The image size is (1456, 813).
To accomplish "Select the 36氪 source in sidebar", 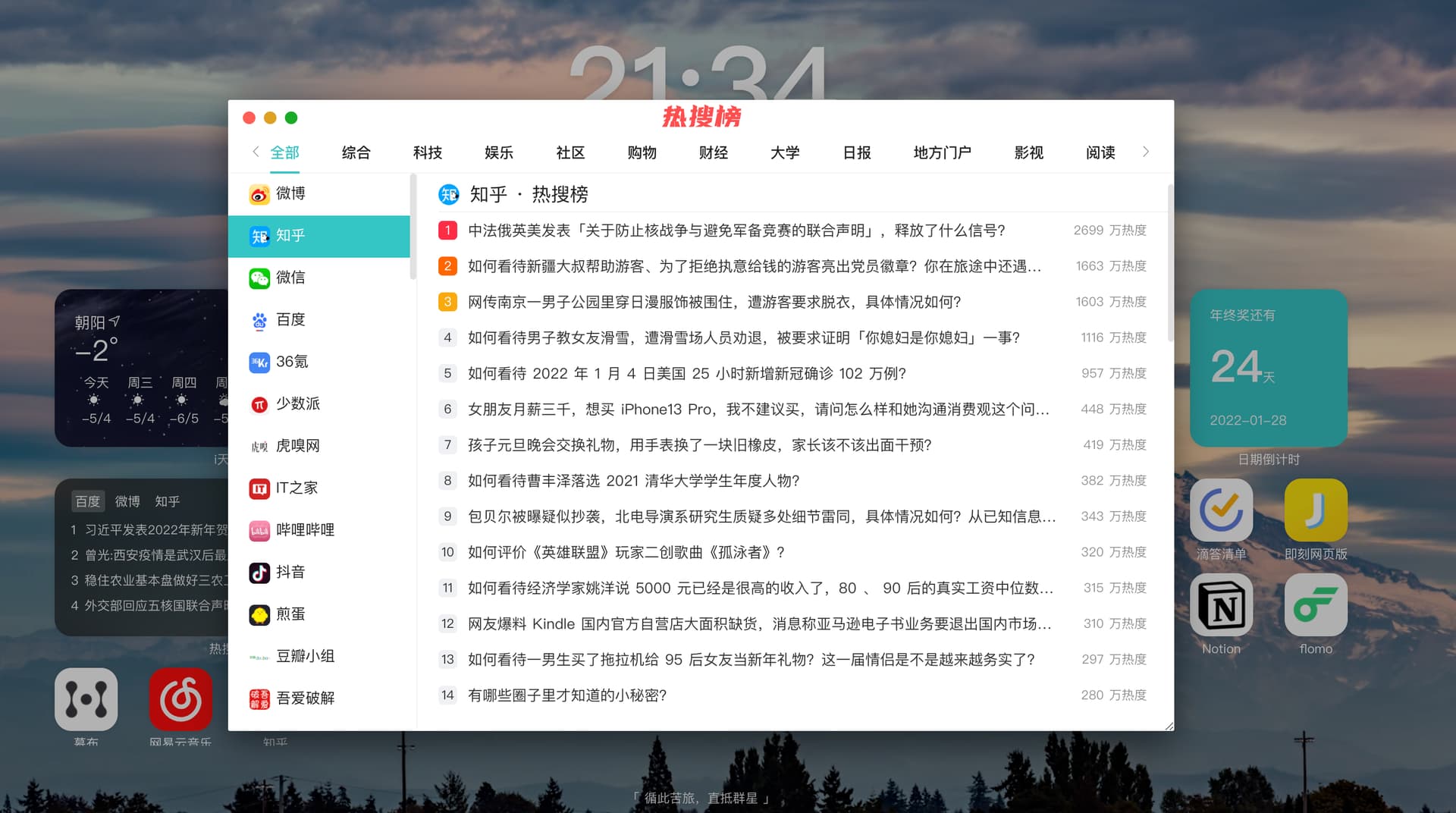I will click(291, 363).
